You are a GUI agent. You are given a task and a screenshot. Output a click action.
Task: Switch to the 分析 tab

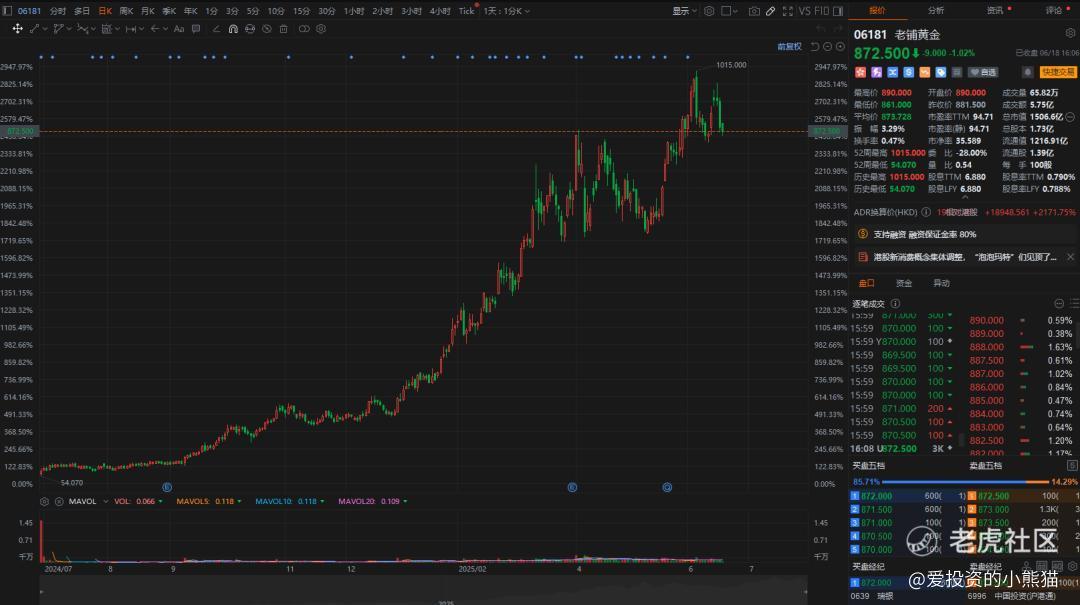pyautogui.click(x=935, y=10)
